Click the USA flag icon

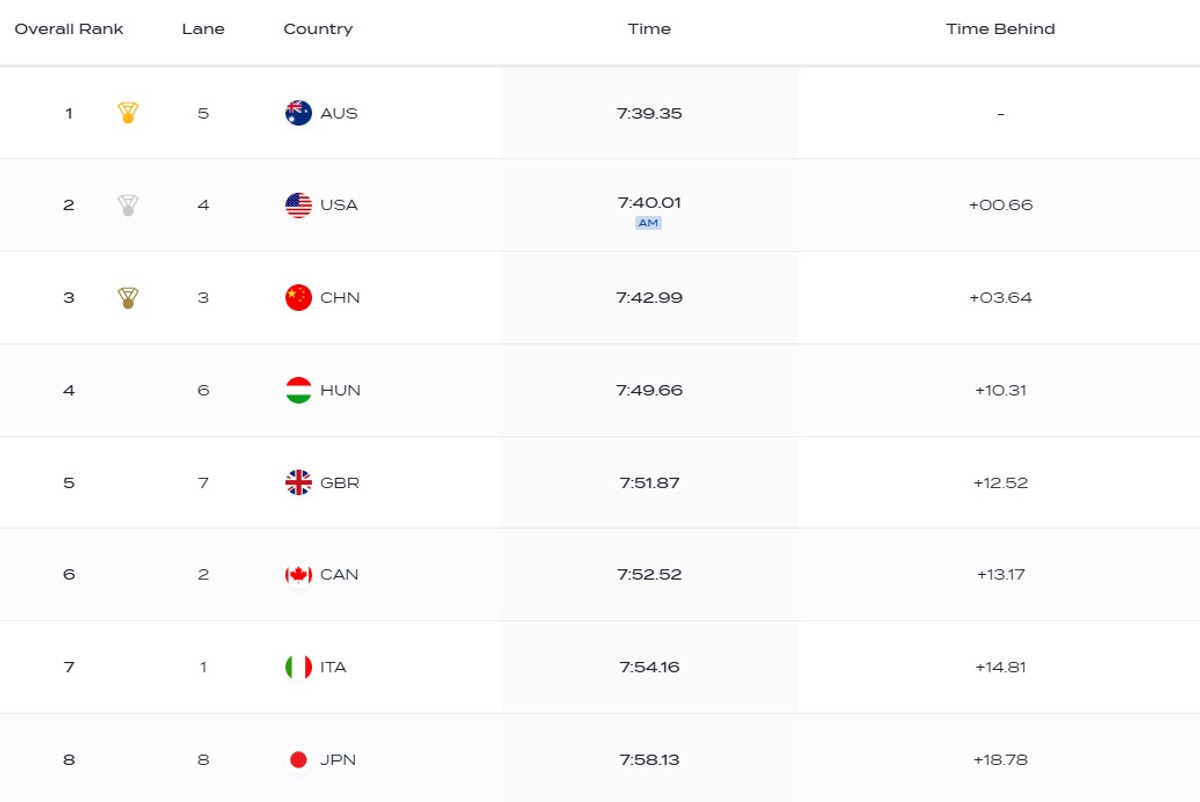298,205
